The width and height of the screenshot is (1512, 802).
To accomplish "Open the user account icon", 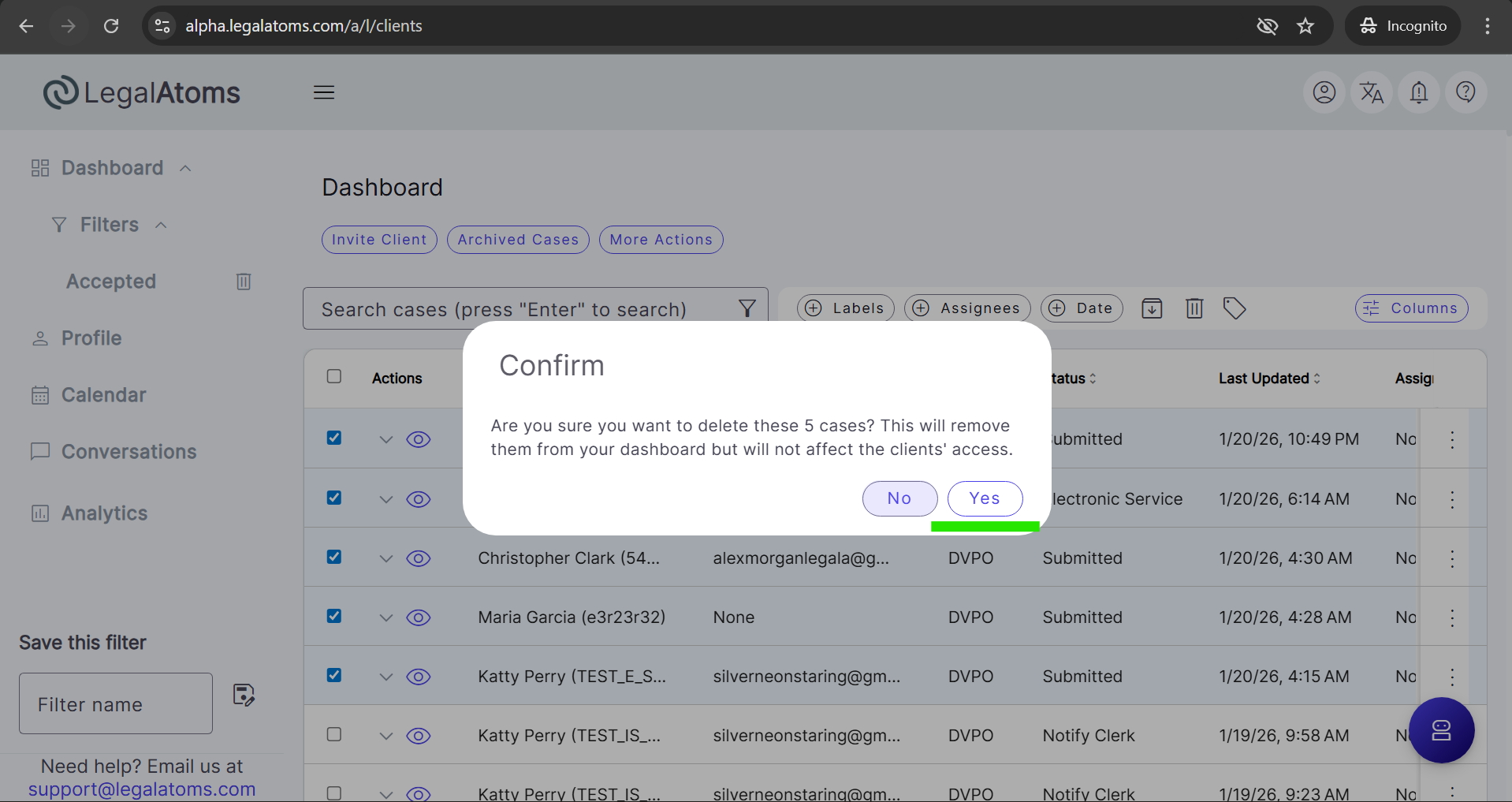I will pyautogui.click(x=1324, y=92).
